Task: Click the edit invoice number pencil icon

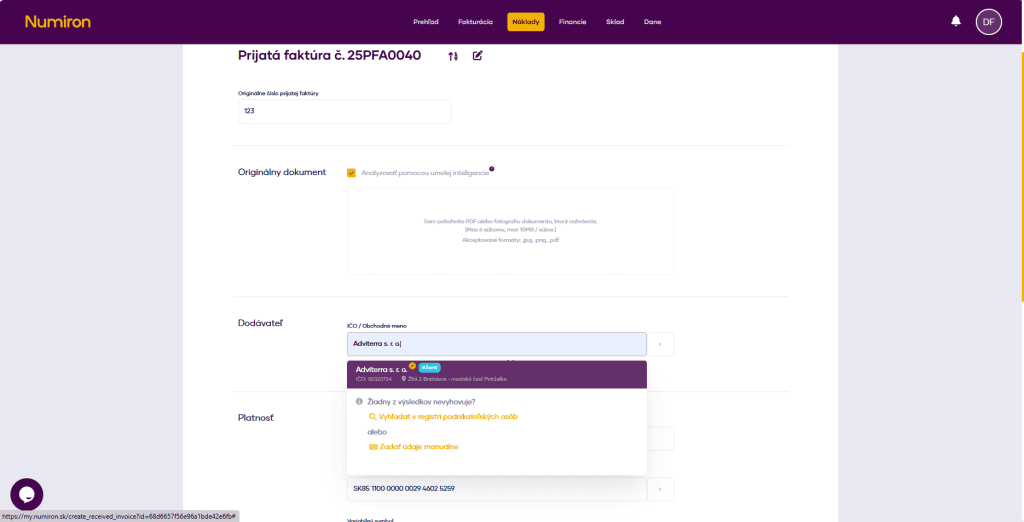Action: [477, 55]
